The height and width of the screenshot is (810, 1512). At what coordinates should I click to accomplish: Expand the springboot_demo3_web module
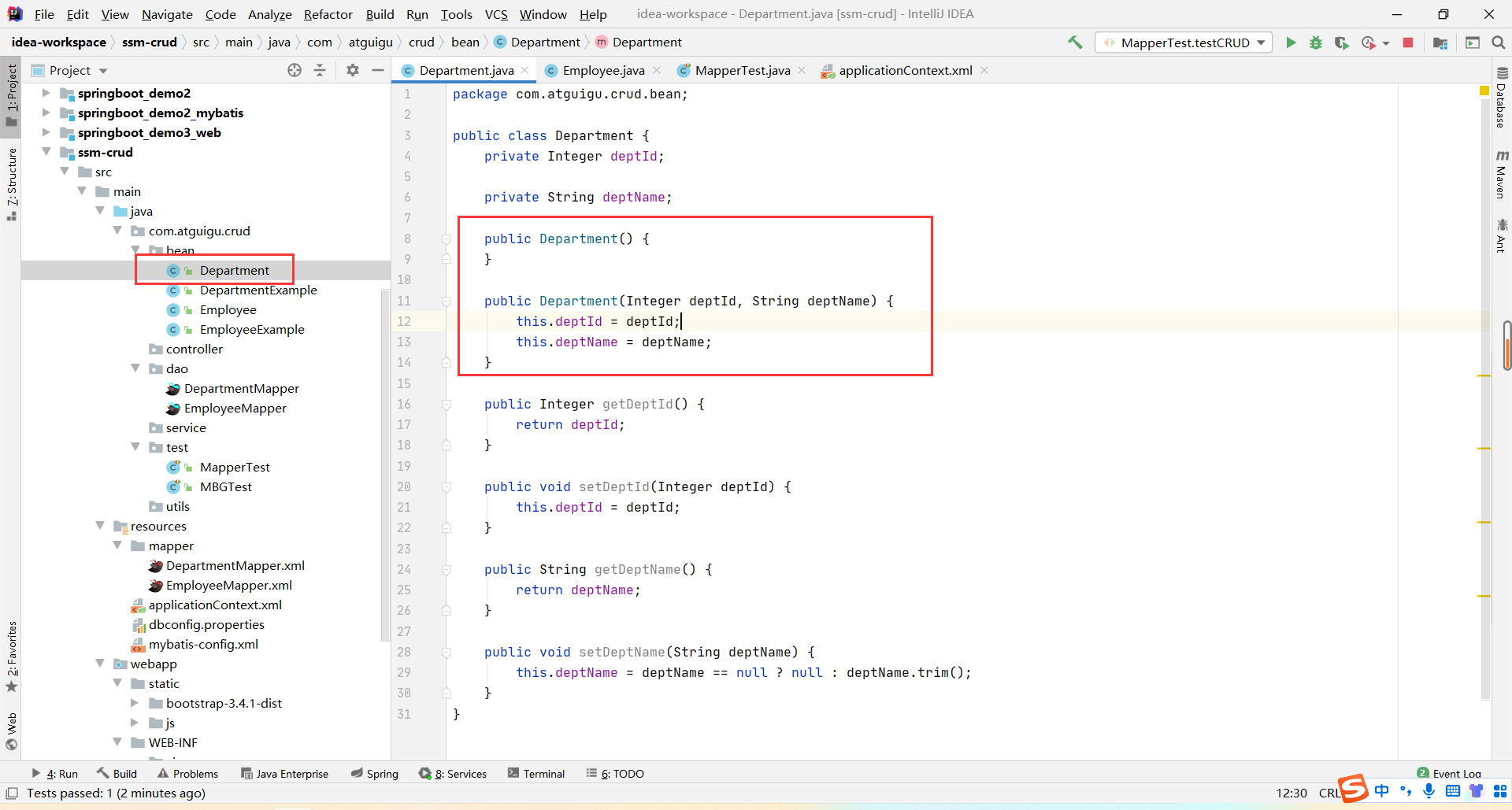(x=46, y=132)
